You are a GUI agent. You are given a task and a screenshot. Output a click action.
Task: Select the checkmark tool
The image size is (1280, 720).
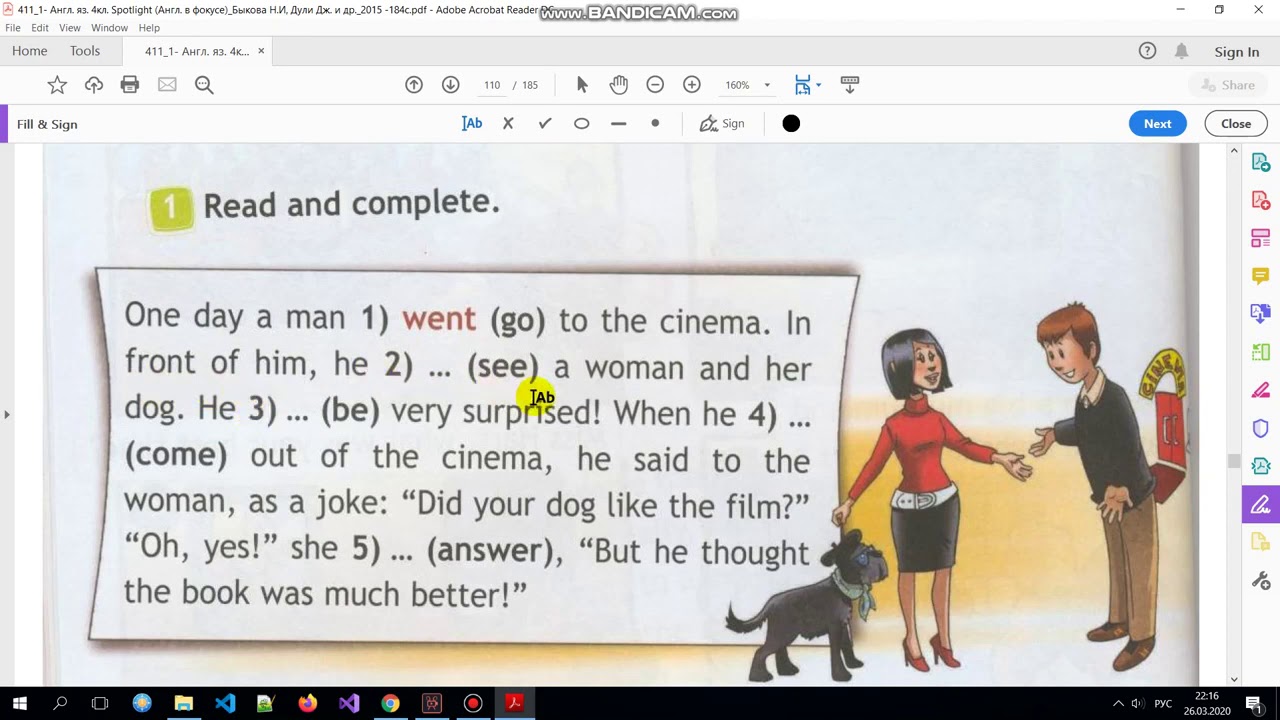545,124
